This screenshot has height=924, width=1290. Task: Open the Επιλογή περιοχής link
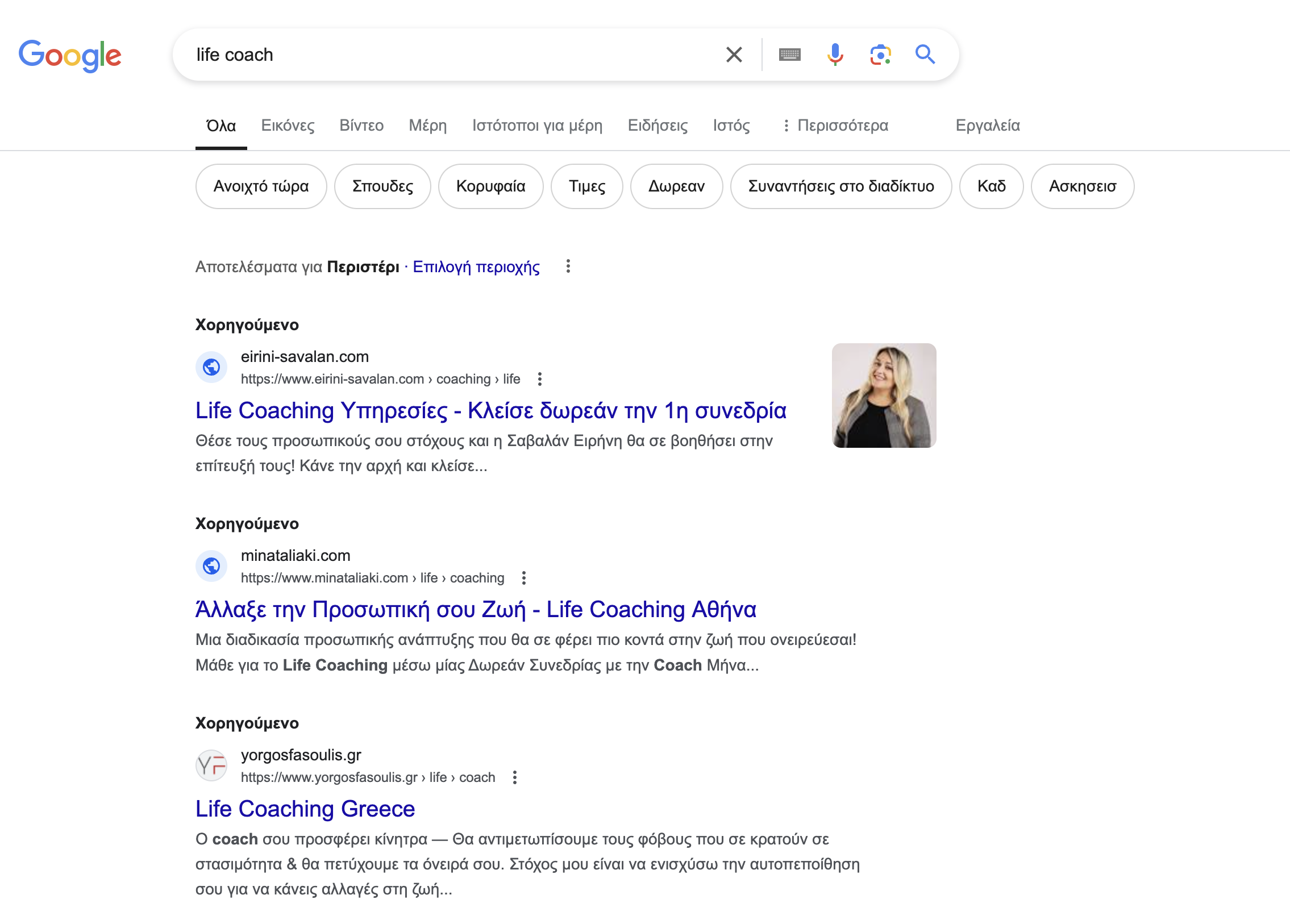[476, 267]
